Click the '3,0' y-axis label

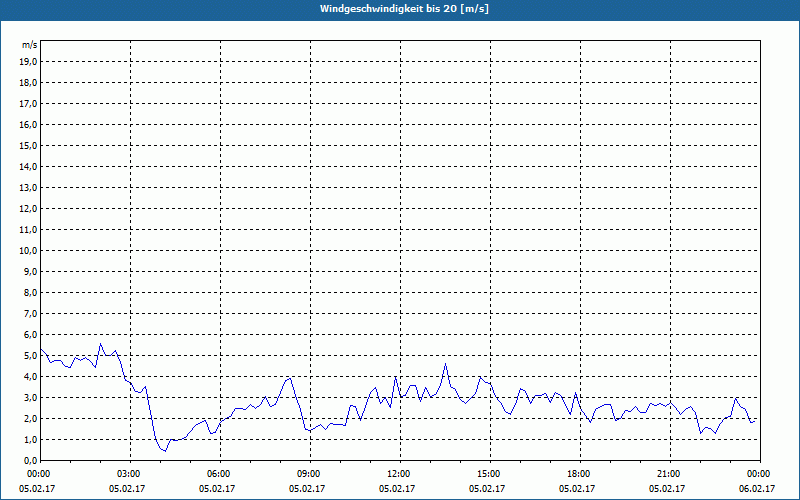click(30, 397)
